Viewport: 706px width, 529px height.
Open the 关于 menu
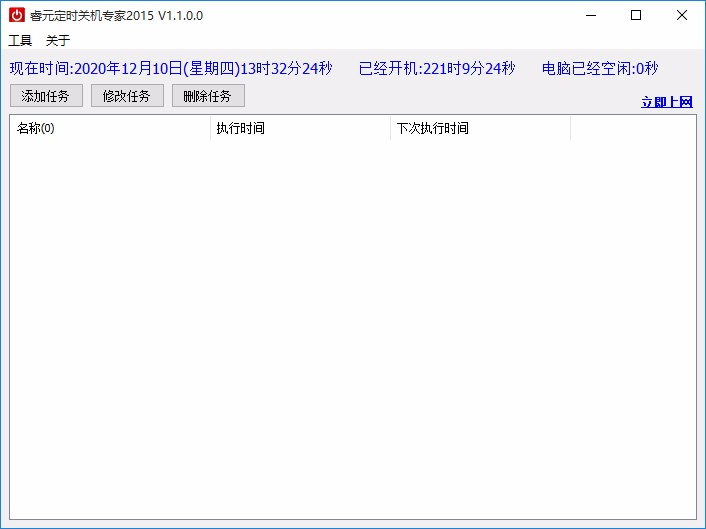(x=58, y=41)
